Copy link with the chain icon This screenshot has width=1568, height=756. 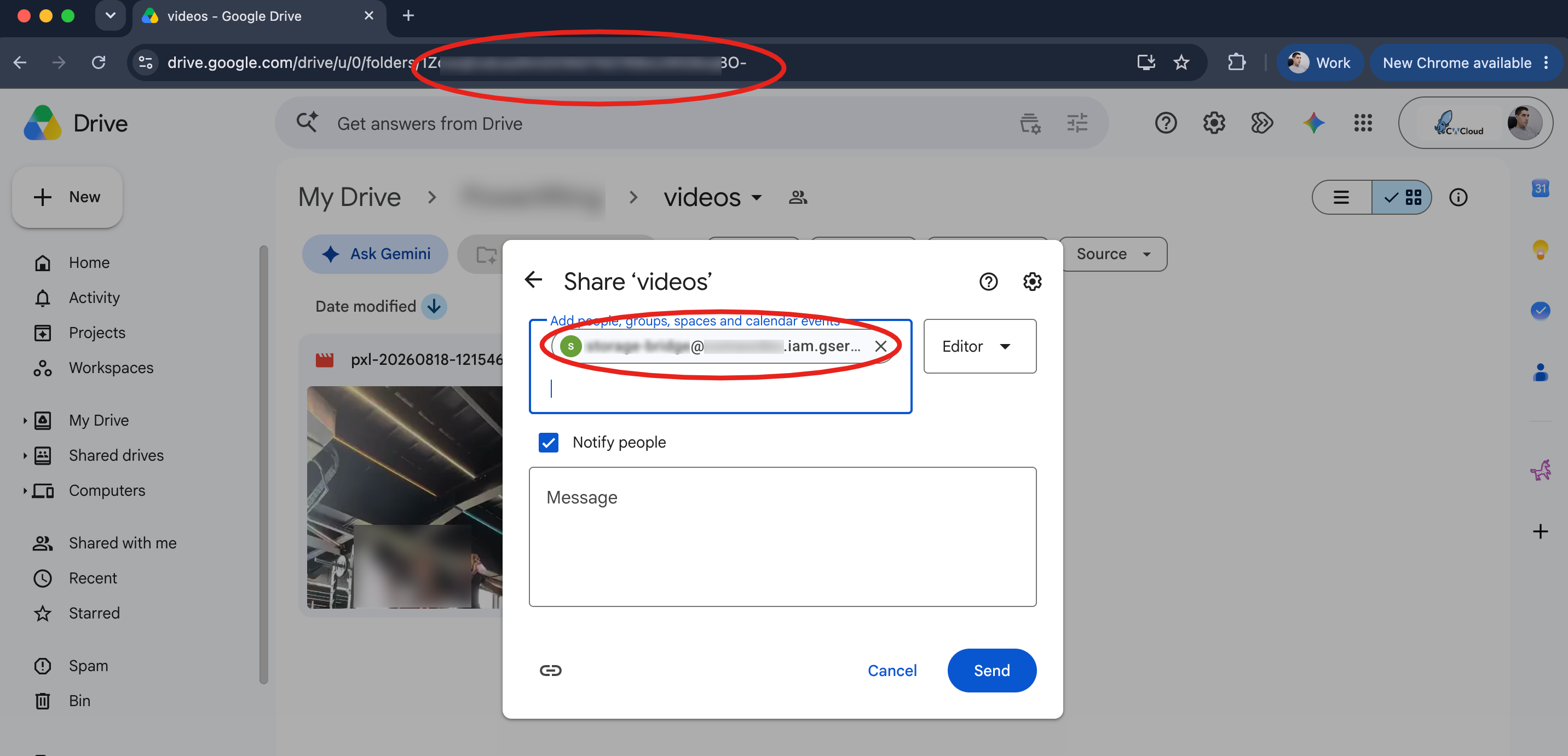click(x=550, y=670)
